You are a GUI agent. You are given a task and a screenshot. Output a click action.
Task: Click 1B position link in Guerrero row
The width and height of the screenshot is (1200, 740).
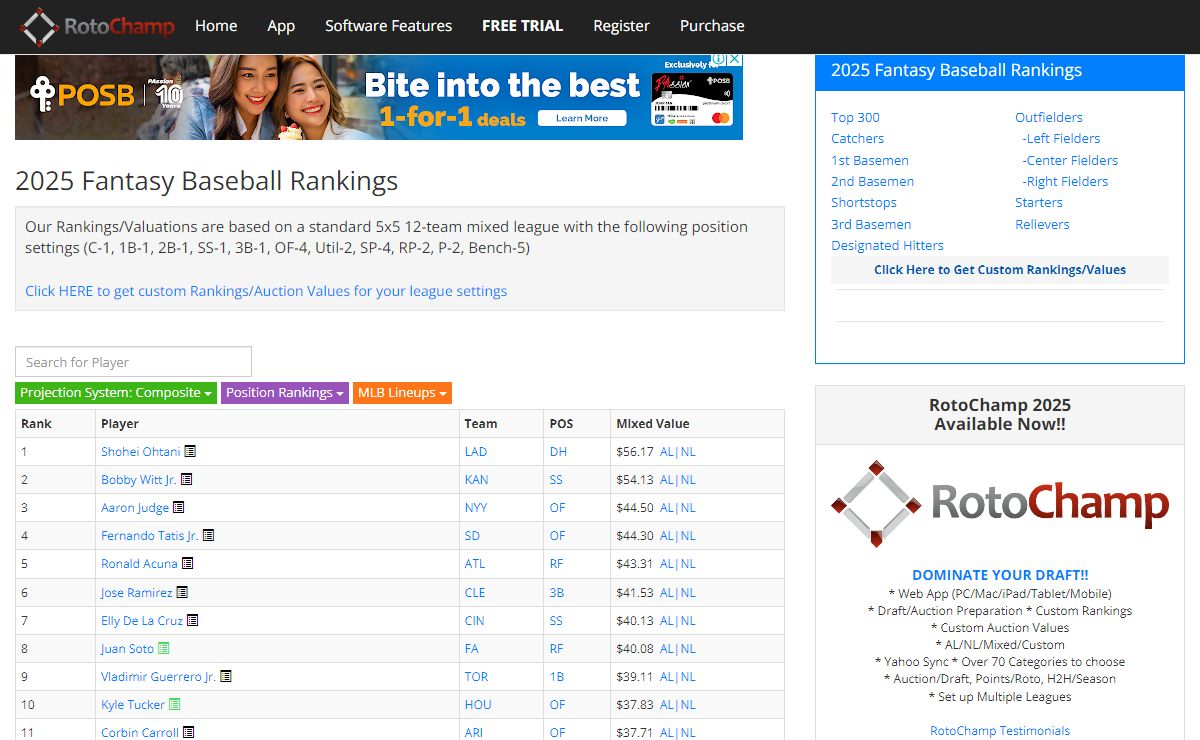point(557,677)
